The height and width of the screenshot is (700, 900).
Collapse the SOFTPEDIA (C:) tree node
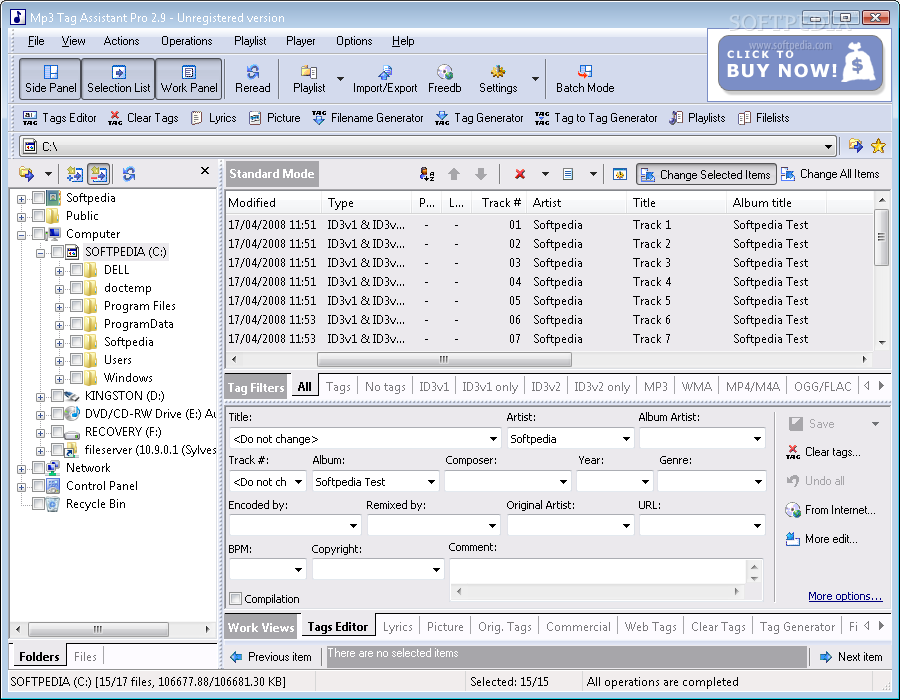[x=40, y=252]
